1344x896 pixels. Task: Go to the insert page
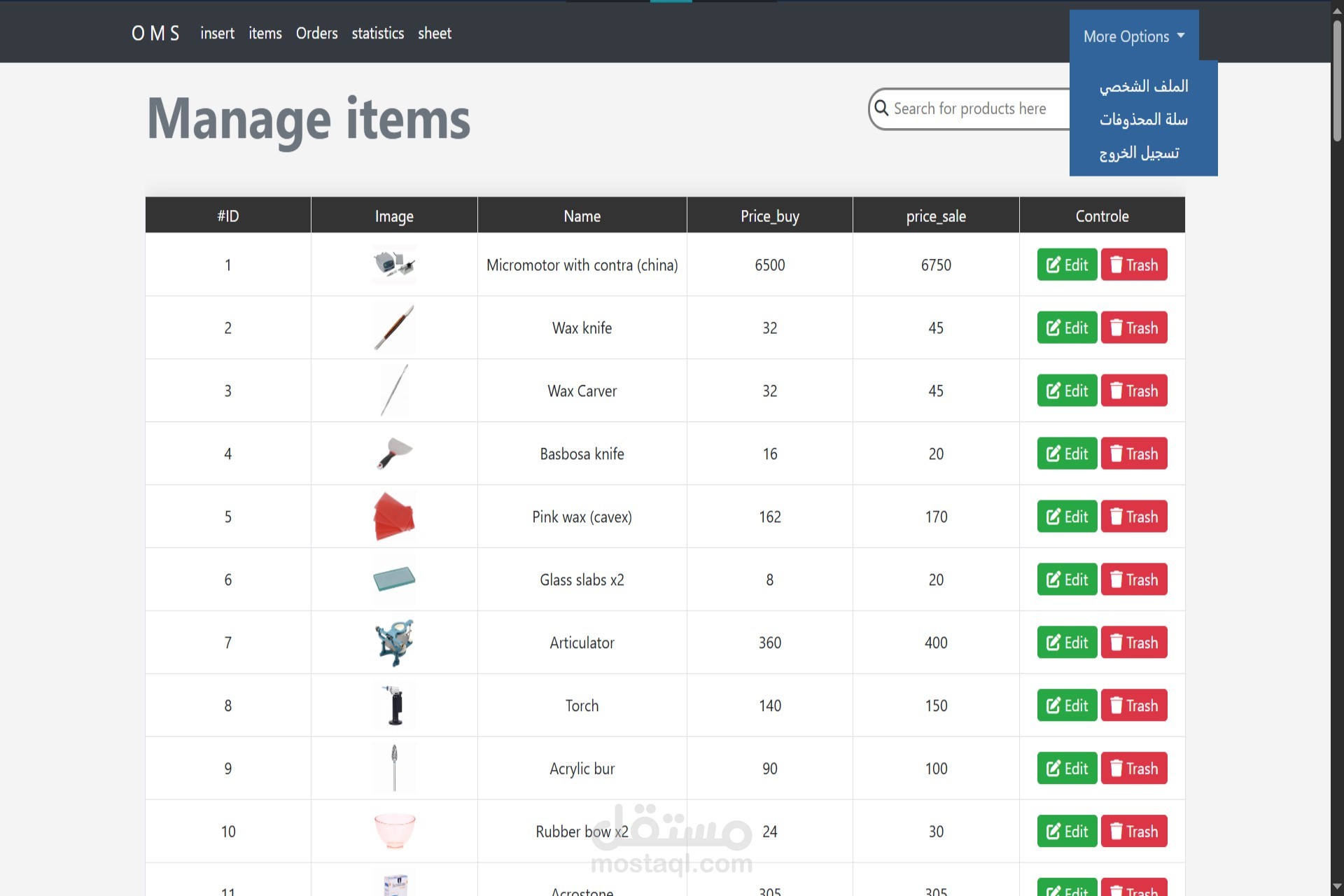click(218, 33)
